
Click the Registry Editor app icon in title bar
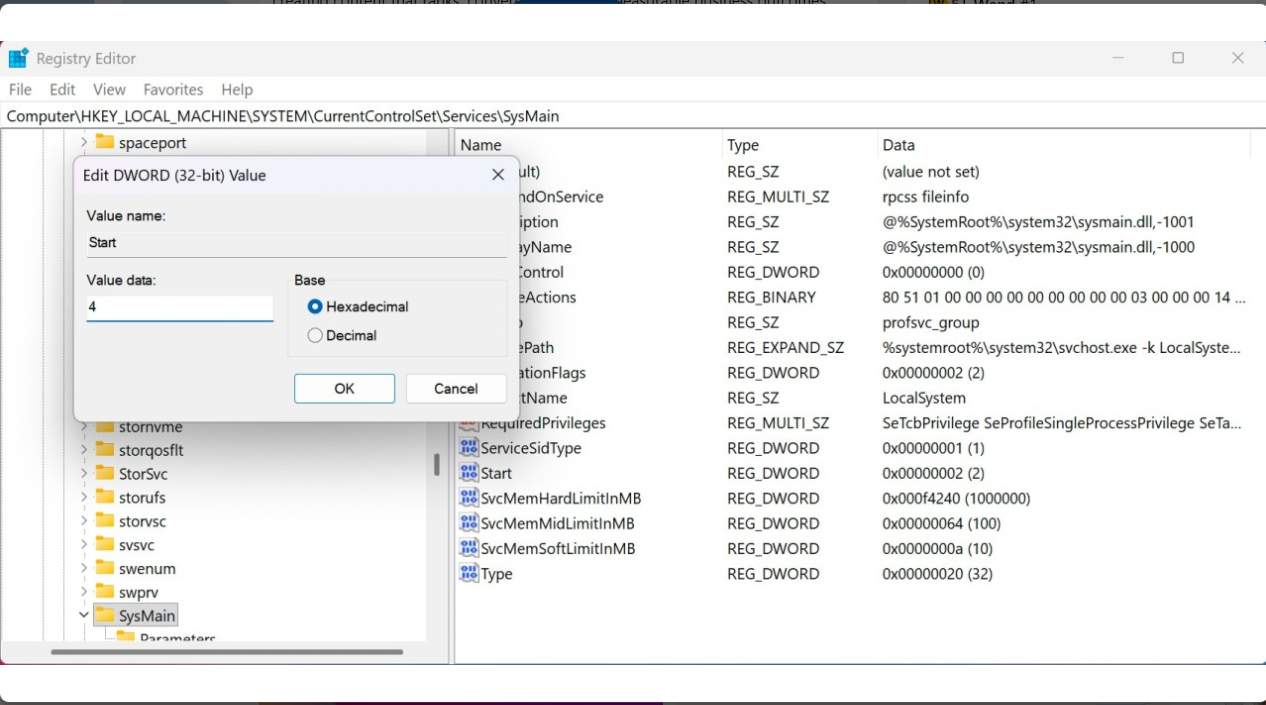[x=18, y=58]
